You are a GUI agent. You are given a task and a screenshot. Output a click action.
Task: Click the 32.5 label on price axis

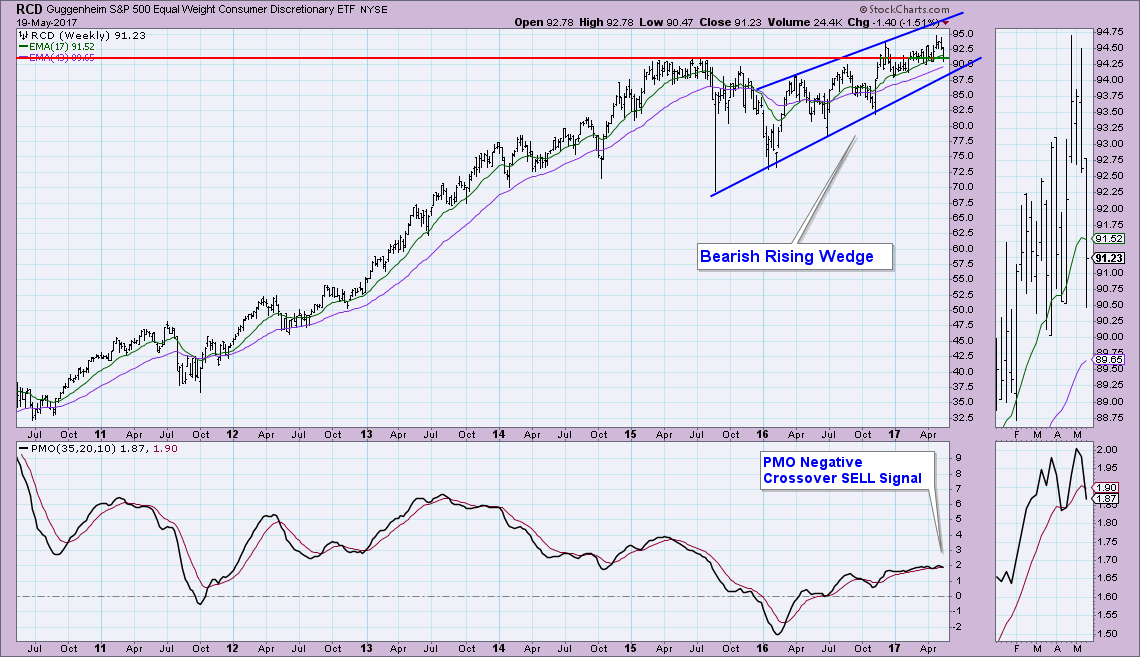(963, 418)
